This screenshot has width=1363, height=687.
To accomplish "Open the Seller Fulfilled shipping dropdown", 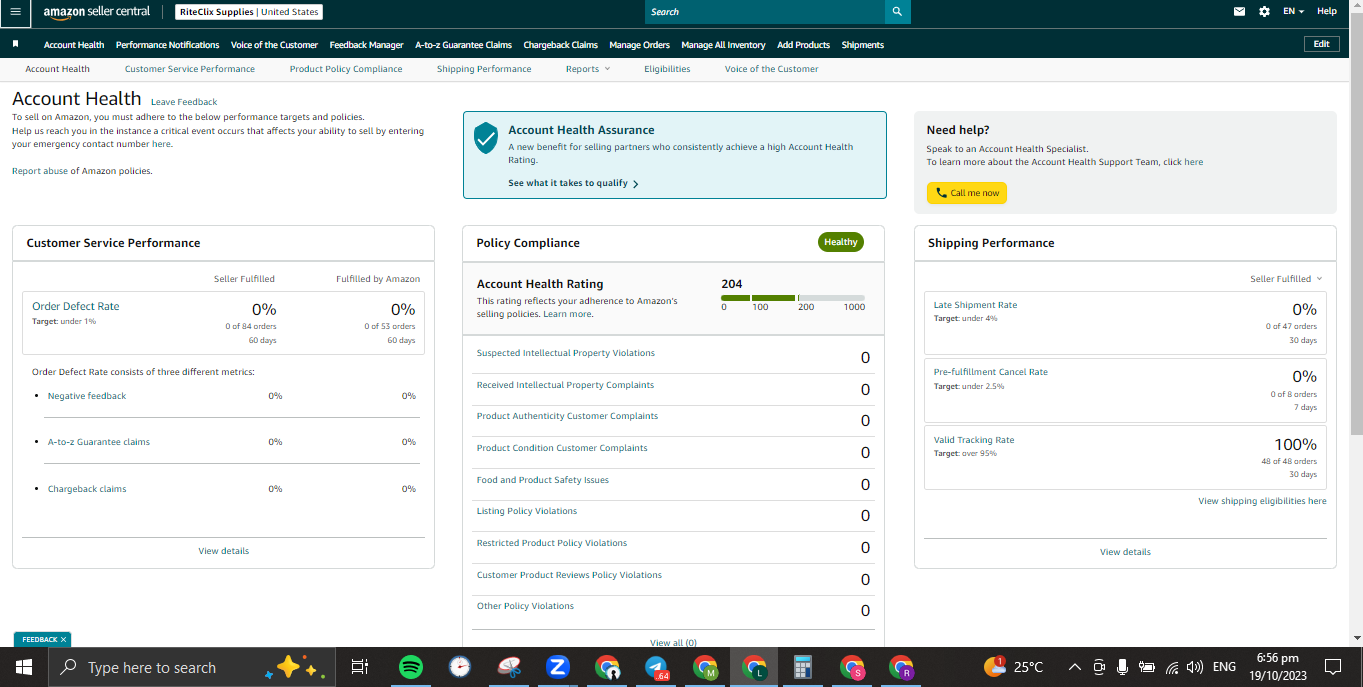I will click(1286, 279).
